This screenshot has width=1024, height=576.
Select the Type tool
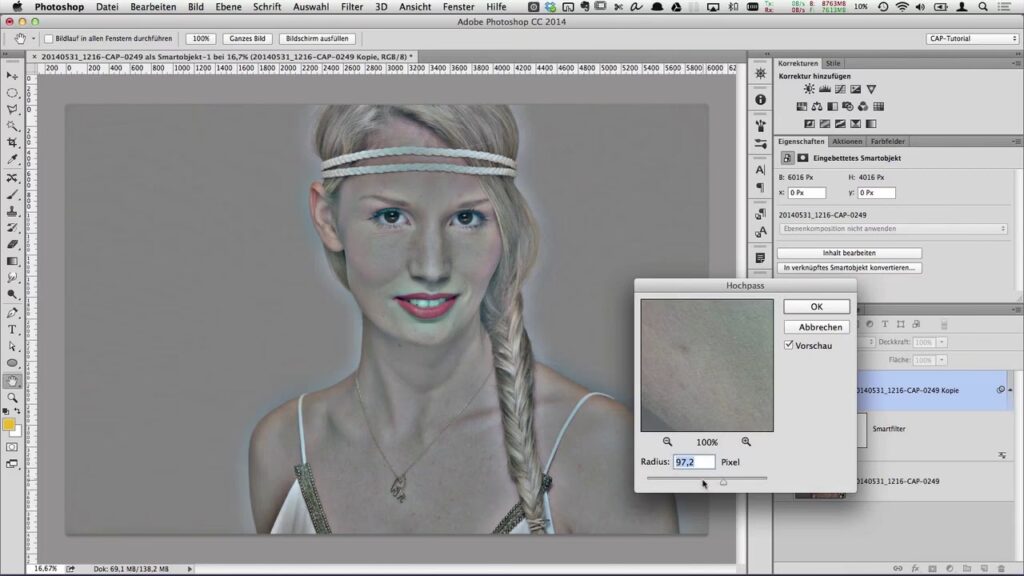[x=13, y=329]
